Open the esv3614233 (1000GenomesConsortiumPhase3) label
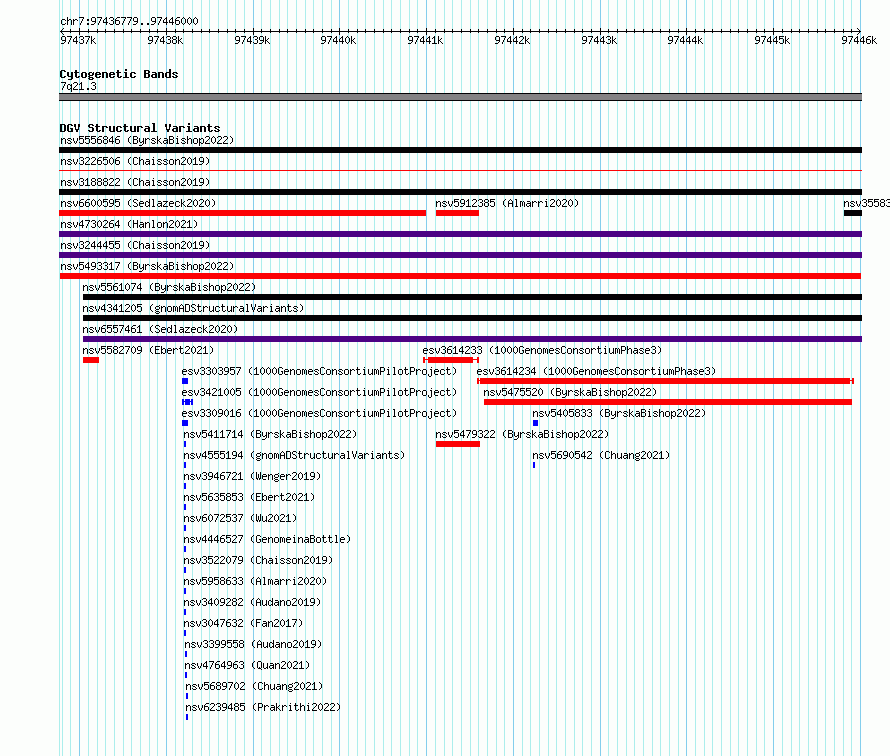The width and height of the screenshot is (890, 756). [542, 350]
